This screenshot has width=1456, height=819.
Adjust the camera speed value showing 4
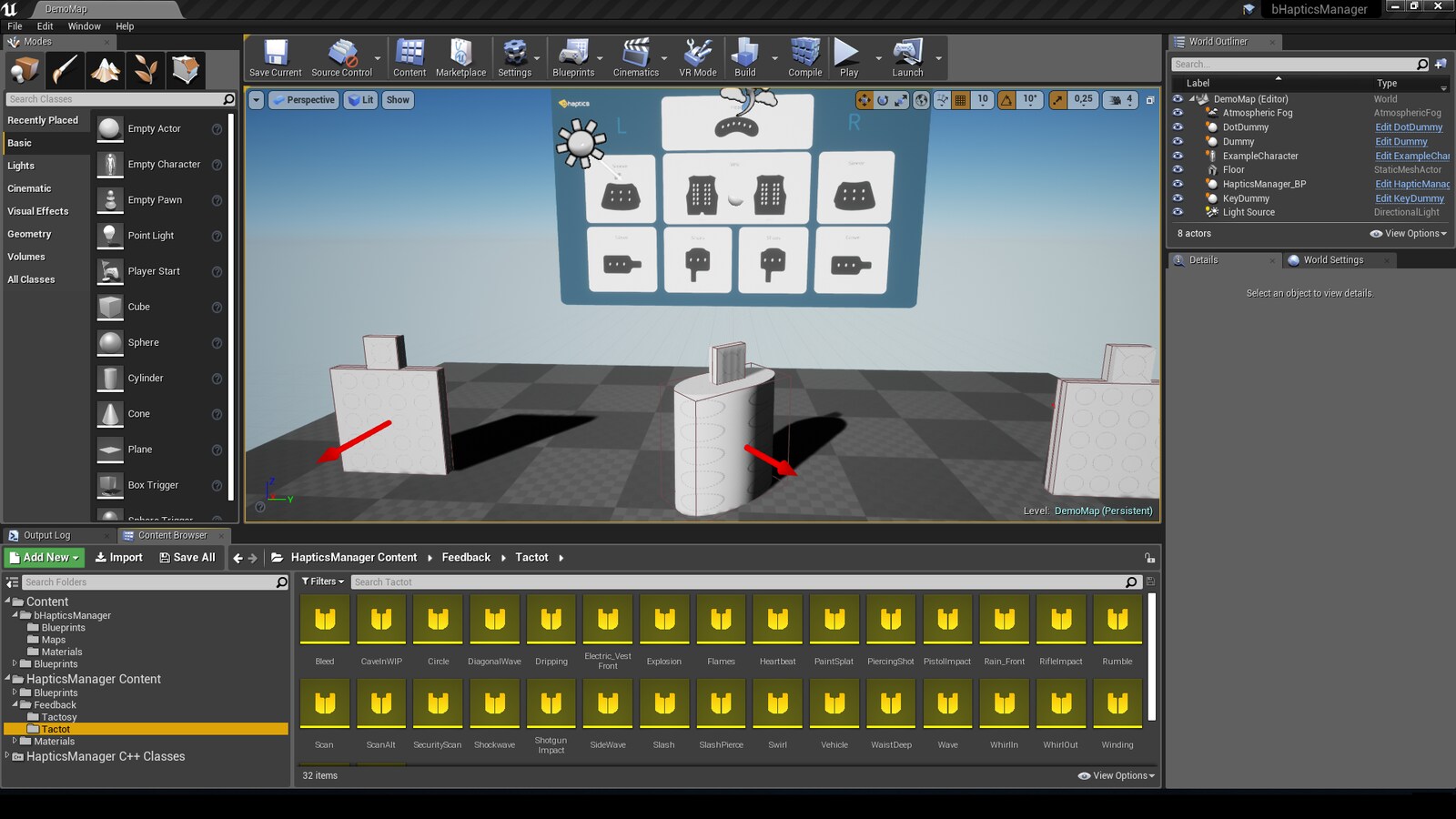[1130, 100]
